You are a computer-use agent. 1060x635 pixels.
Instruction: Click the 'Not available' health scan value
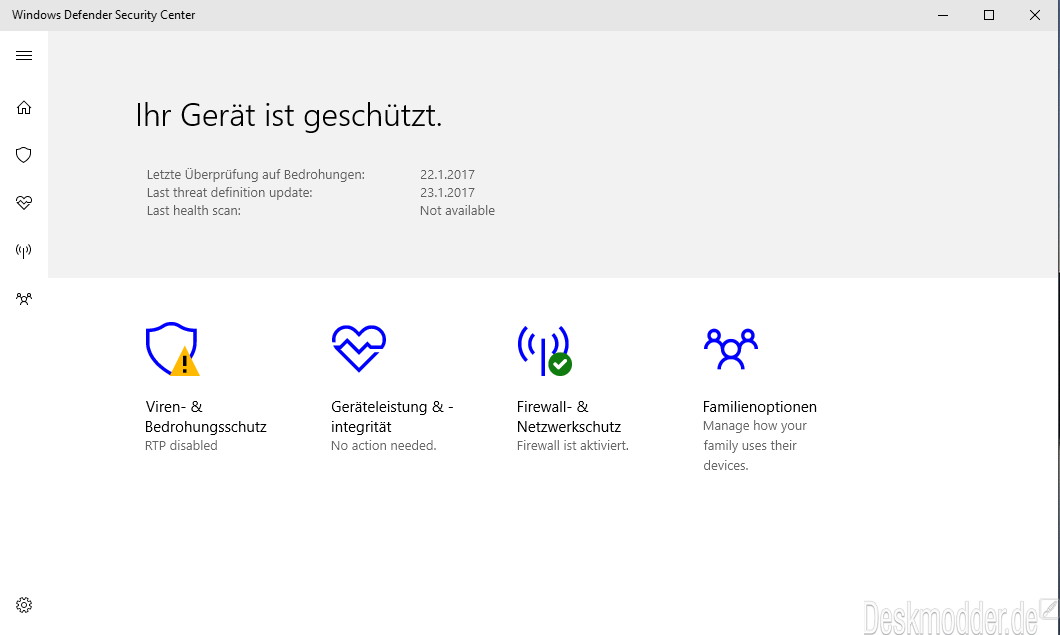click(457, 211)
